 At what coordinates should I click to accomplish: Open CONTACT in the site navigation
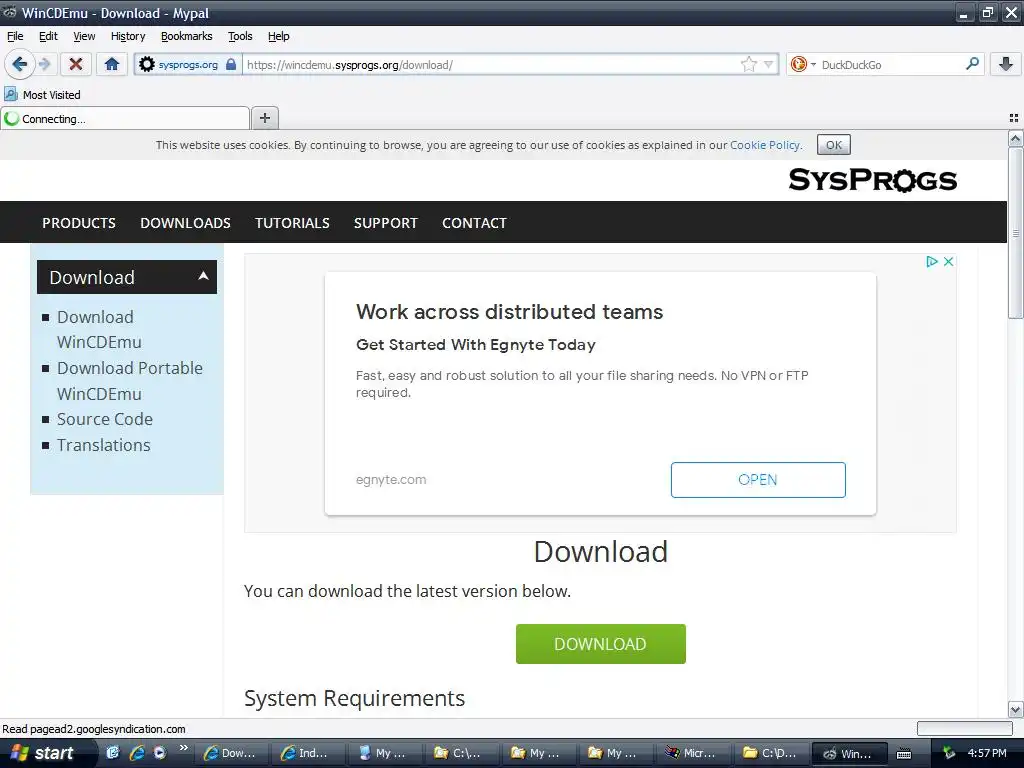point(474,223)
